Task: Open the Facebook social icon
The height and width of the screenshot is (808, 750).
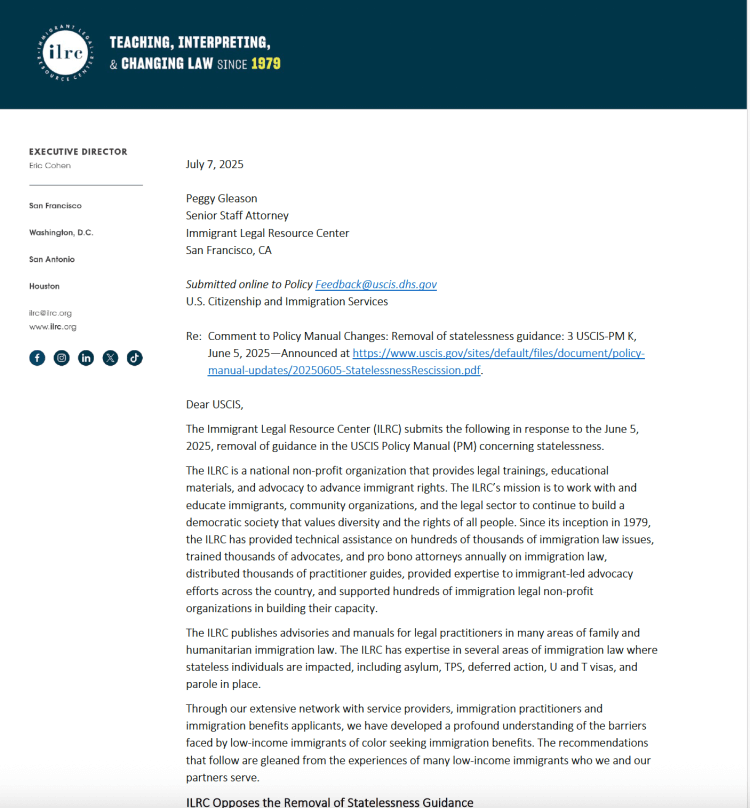Action: (x=37, y=357)
